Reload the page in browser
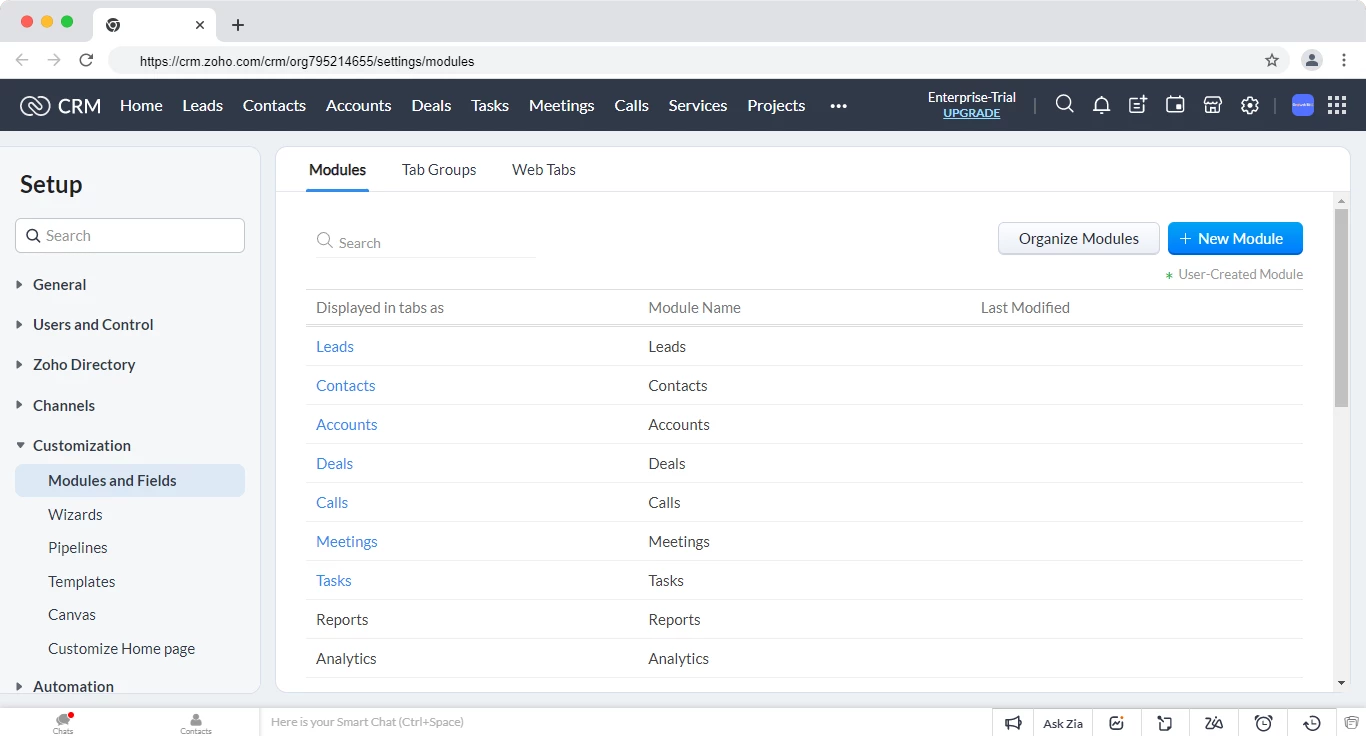Image resolution: width=1366 pixels, height=736 pixels. tap(86, 60)
